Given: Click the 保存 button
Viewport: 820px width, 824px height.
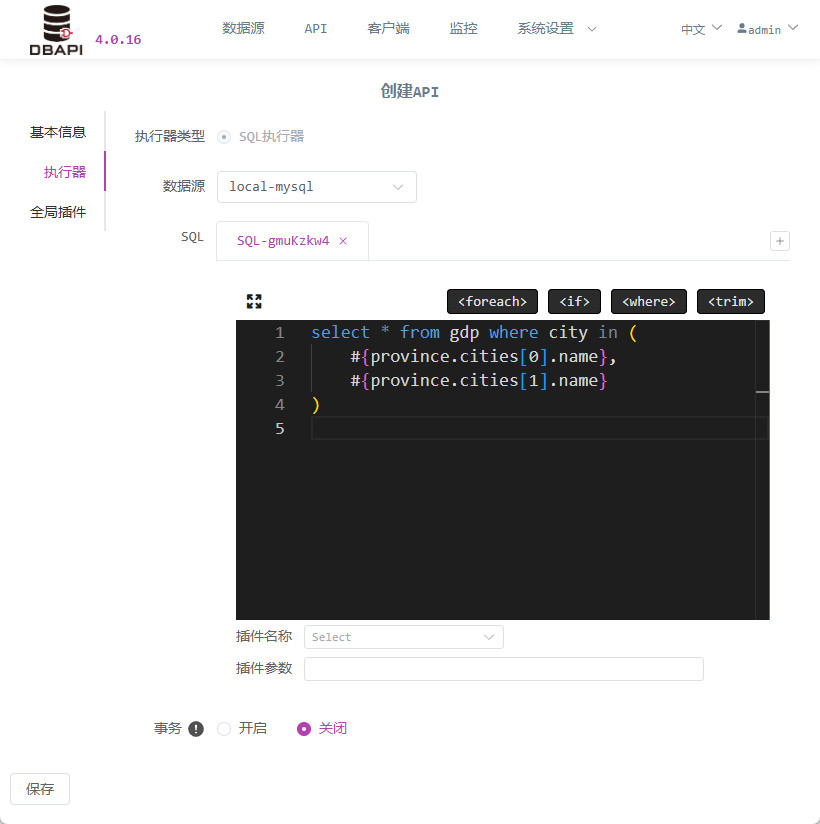Looking at the screenshot, I should click(x=40, y=789).
